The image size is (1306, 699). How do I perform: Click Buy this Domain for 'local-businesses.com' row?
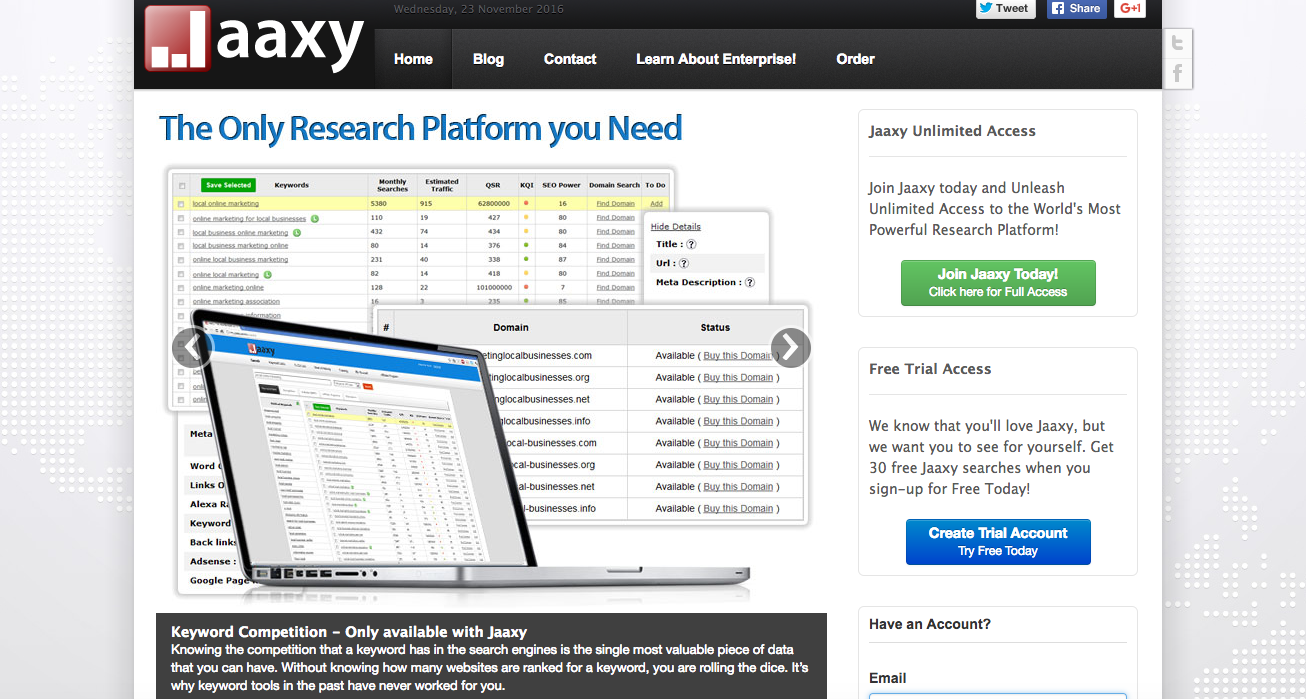(x=738, y=443)
